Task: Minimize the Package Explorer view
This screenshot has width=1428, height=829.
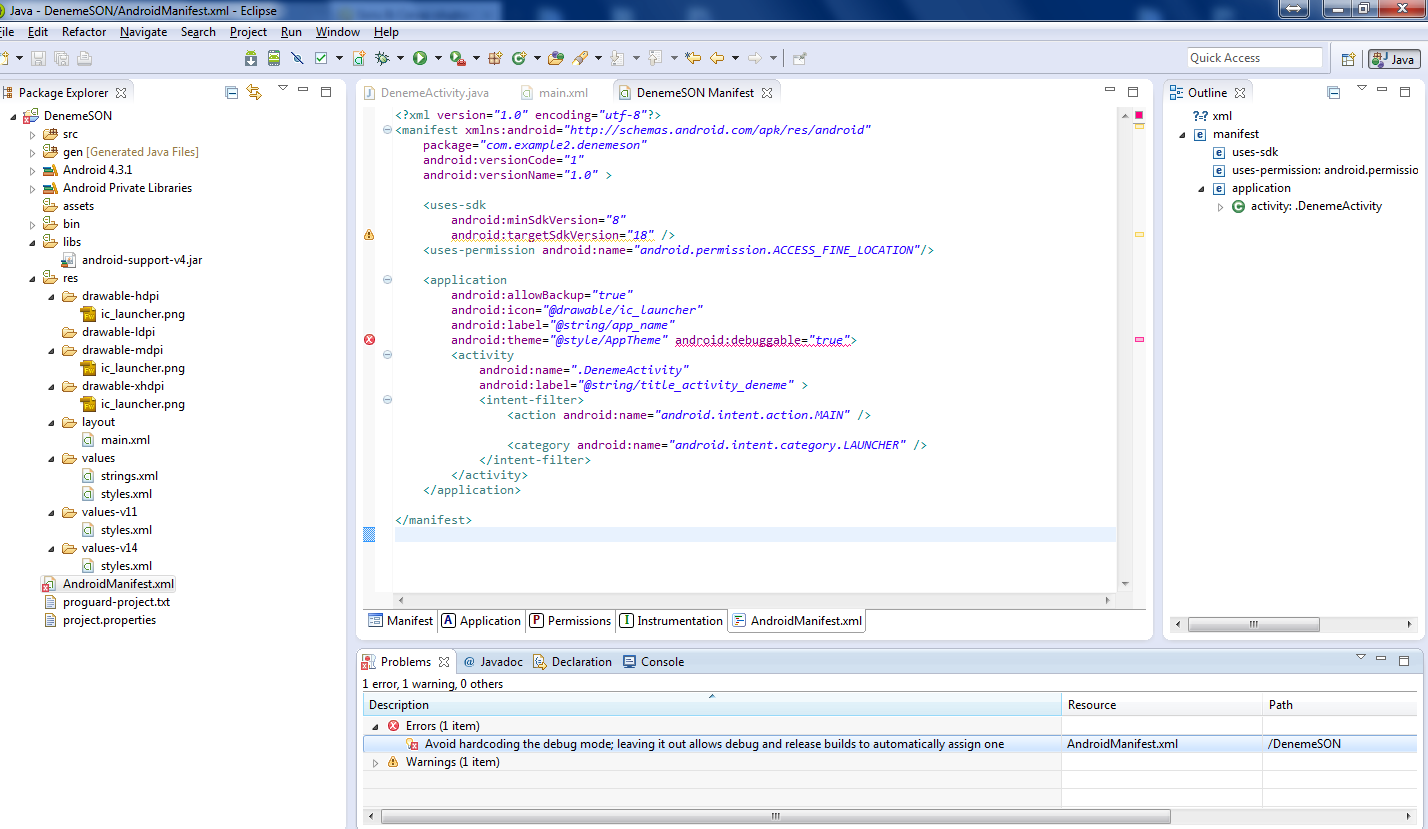Action: click(x=303, y=91)
